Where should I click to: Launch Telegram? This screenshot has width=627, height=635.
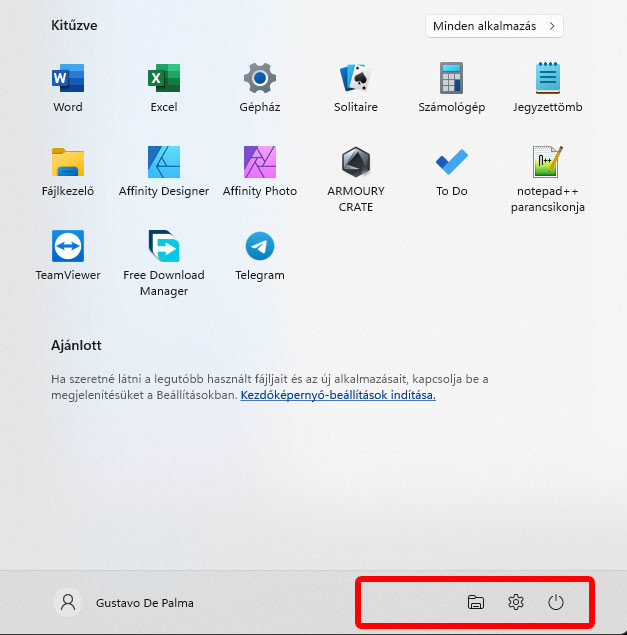(x=260, y=247)
